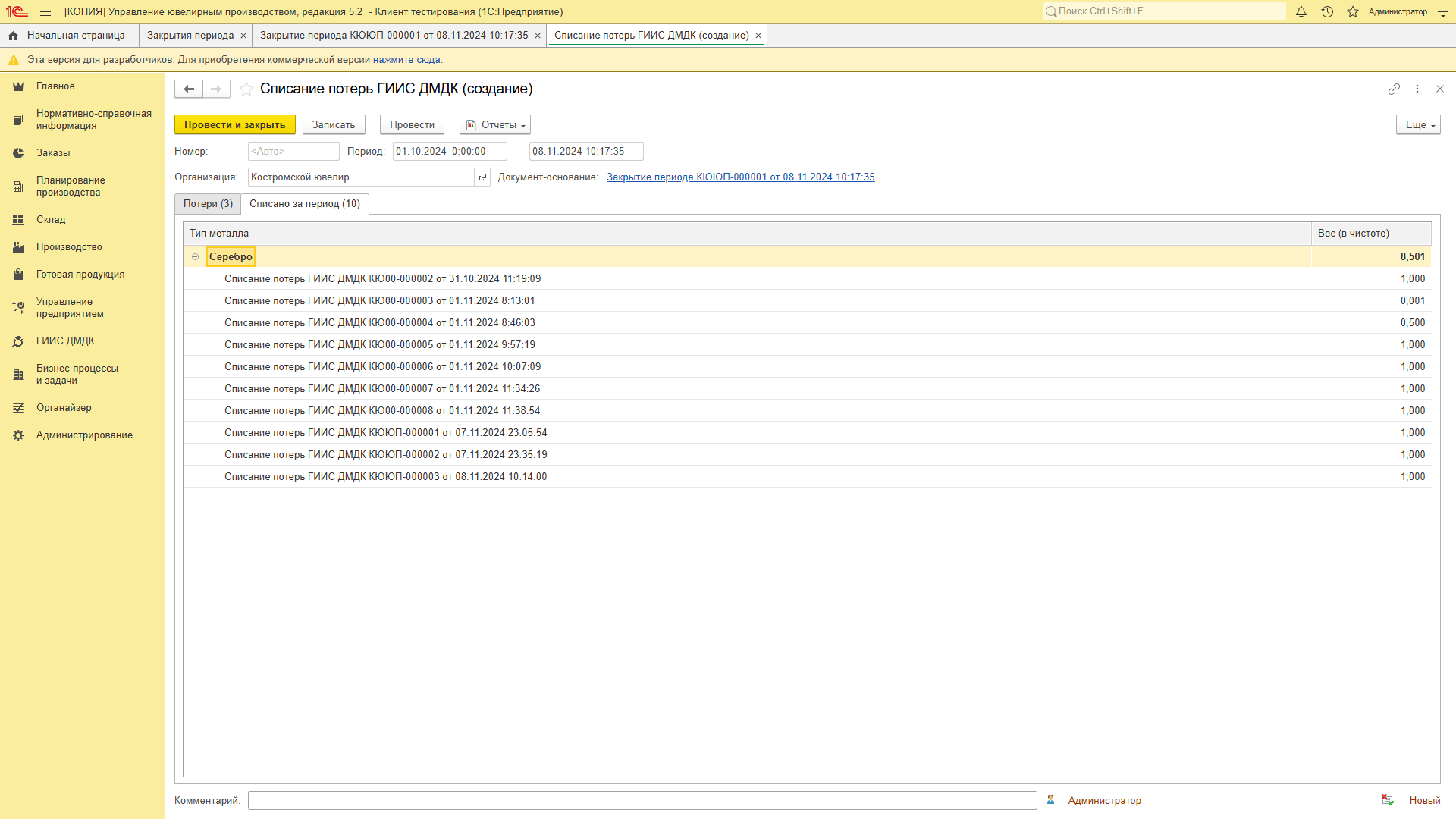1456x819 pixels.
Task: Open favorites star in the title bar
Action: pyautogui.click(x=1353, y=11)
